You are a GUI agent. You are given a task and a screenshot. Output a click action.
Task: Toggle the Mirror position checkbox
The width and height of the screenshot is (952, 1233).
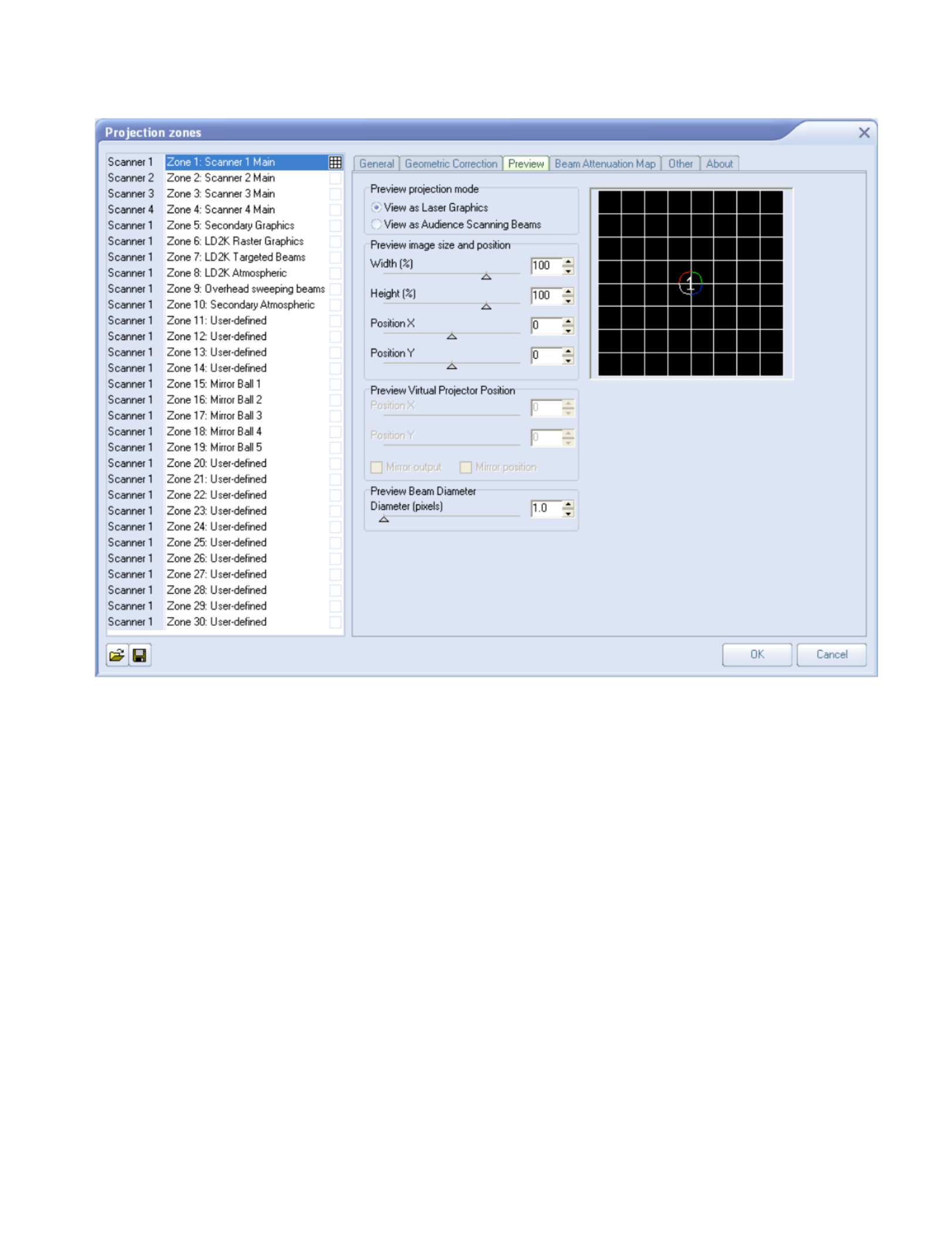465,467
